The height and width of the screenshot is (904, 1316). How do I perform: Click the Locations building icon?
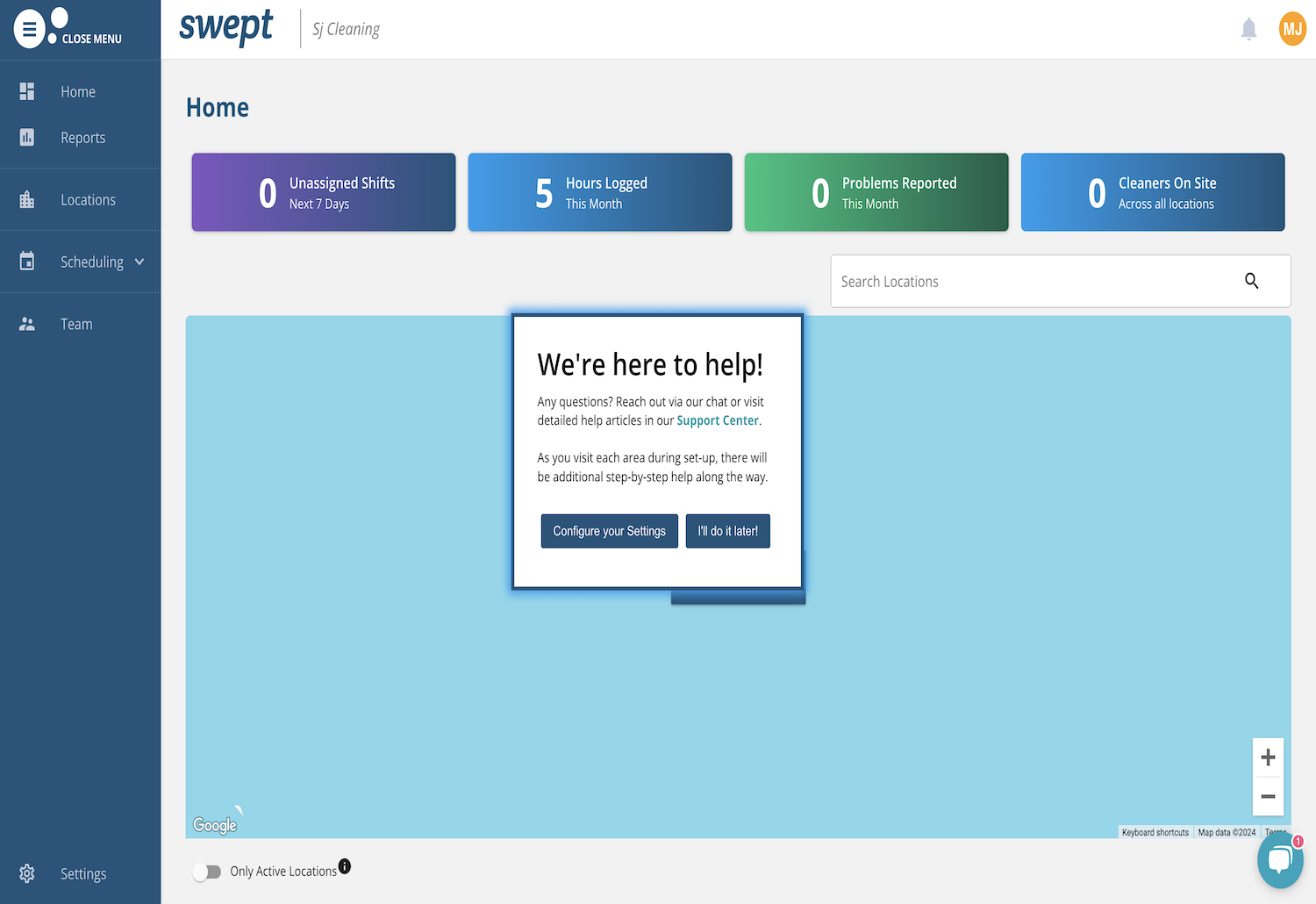point(27,199)
